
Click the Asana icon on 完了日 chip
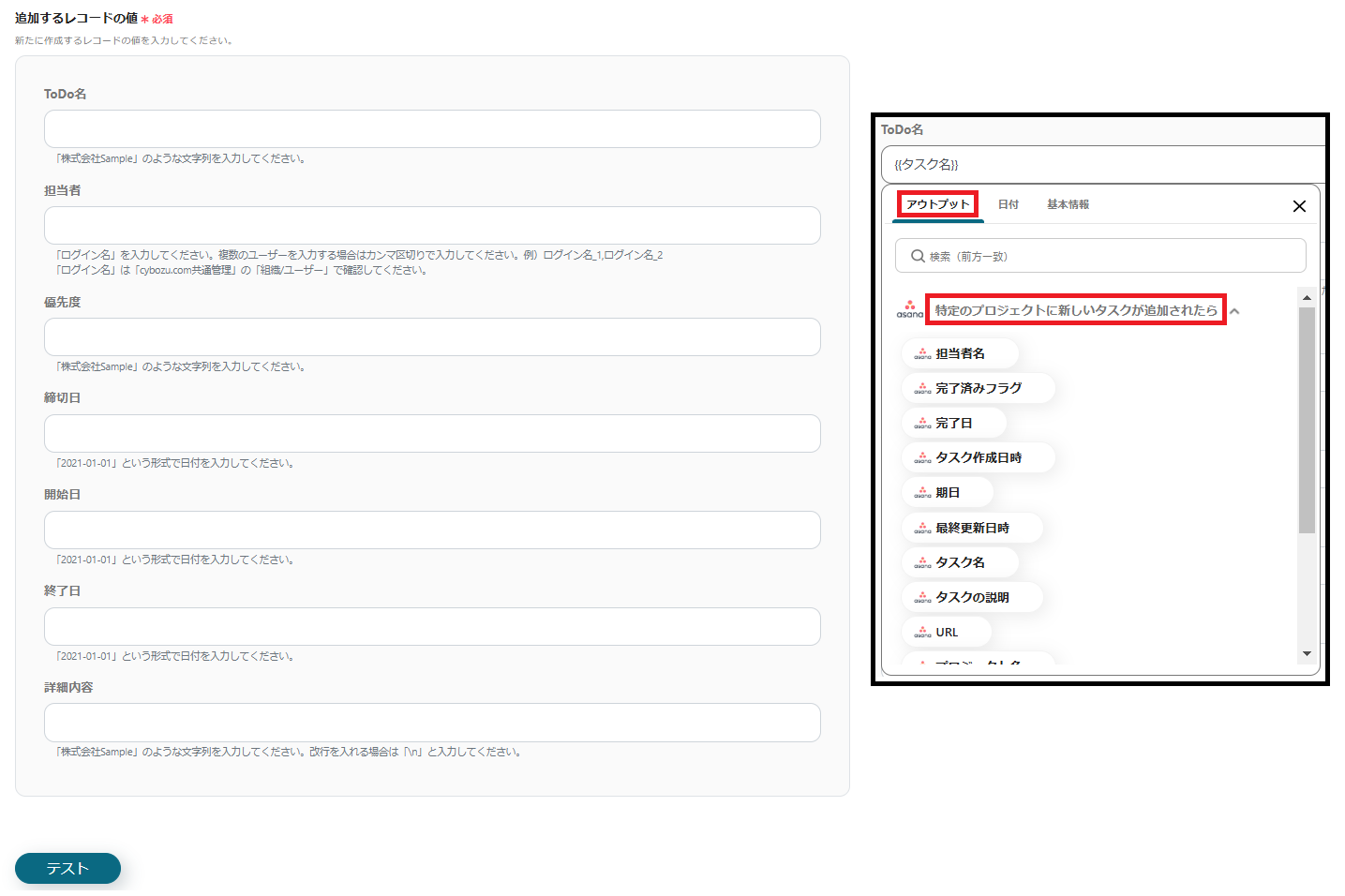point(922,423)
